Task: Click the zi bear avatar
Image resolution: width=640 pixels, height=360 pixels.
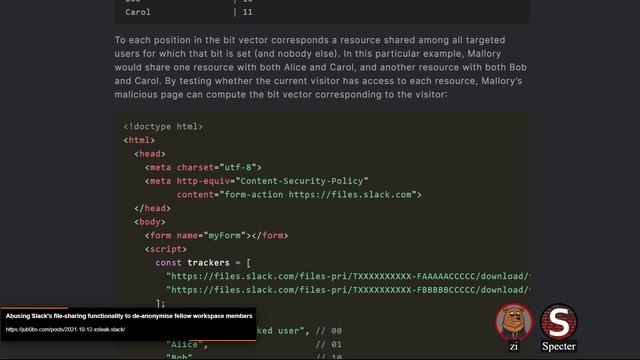Action: (514, 322)
